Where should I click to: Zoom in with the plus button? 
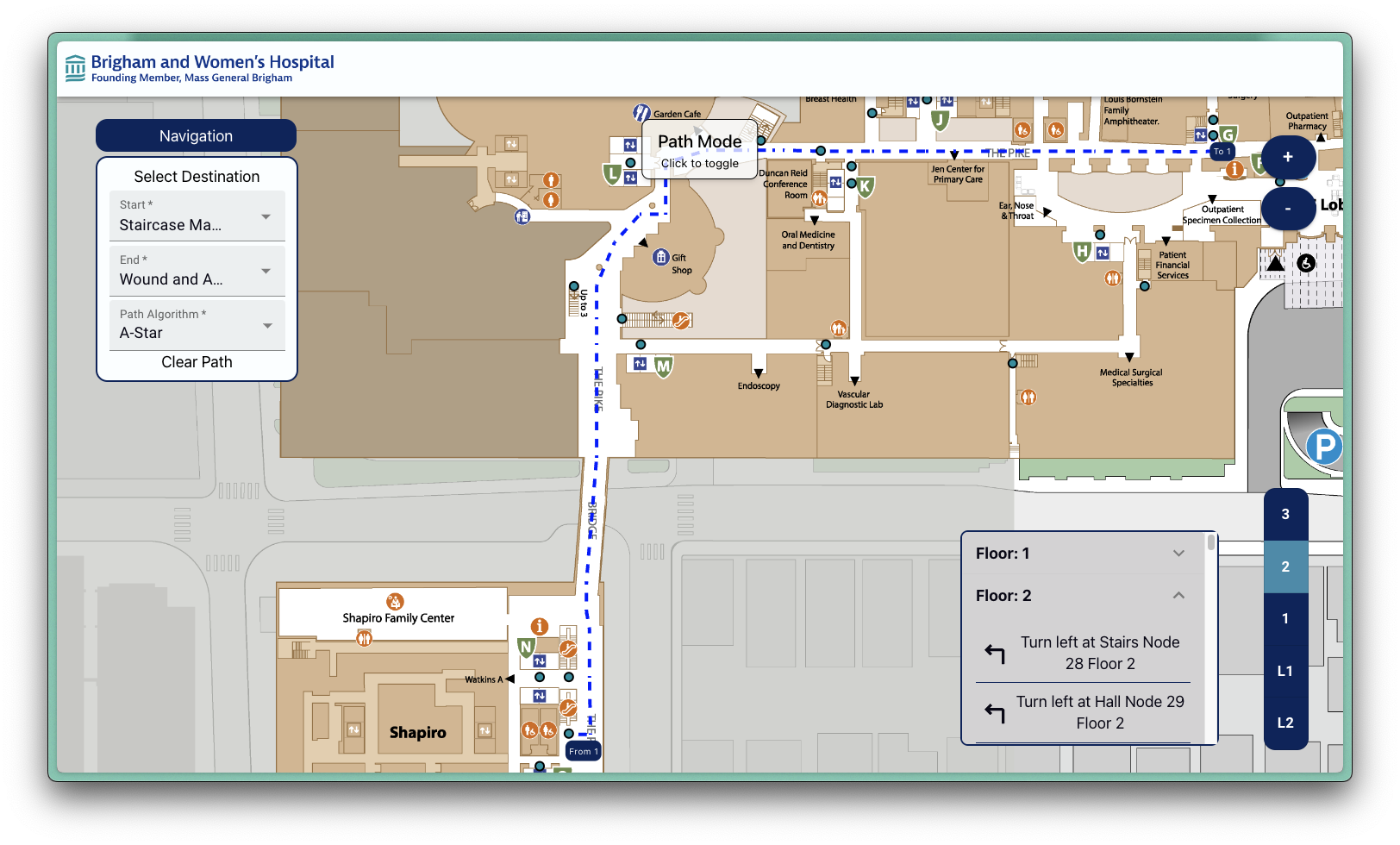click(x=1288, y=157)
